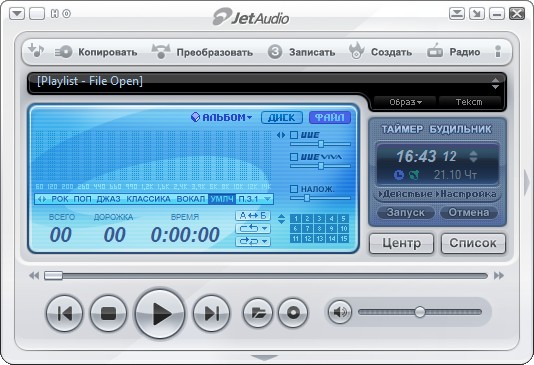Image resolution: width=534 pixels, height=365 pixels.
Task: Click the playback seek bar handle
Action: click(x=53, y=275)
